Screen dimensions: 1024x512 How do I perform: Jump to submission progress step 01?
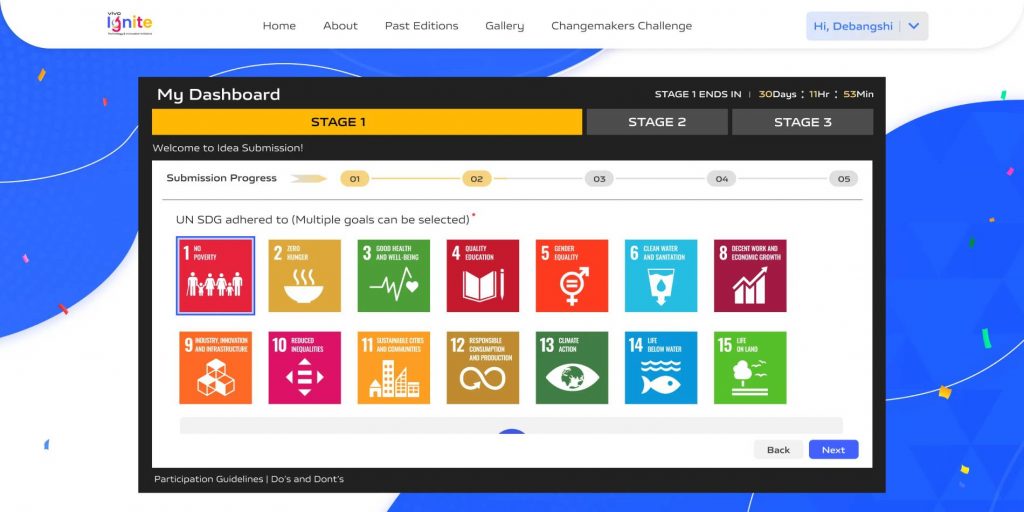[355, 179]
